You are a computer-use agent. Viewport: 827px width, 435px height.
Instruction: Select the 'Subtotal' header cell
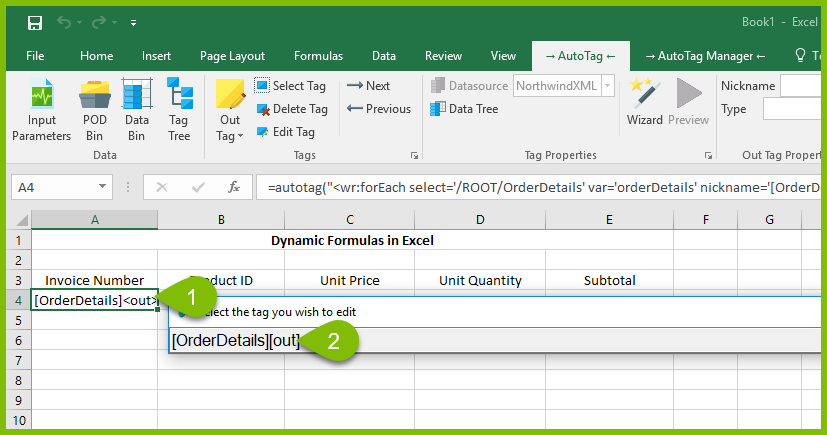coord(609,281)
